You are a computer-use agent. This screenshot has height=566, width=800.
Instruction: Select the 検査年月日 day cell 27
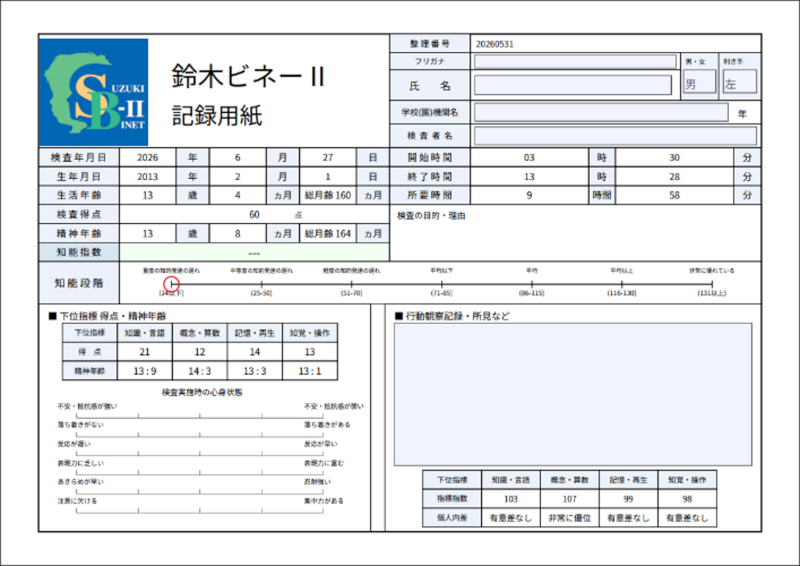[x=328, y=158]
